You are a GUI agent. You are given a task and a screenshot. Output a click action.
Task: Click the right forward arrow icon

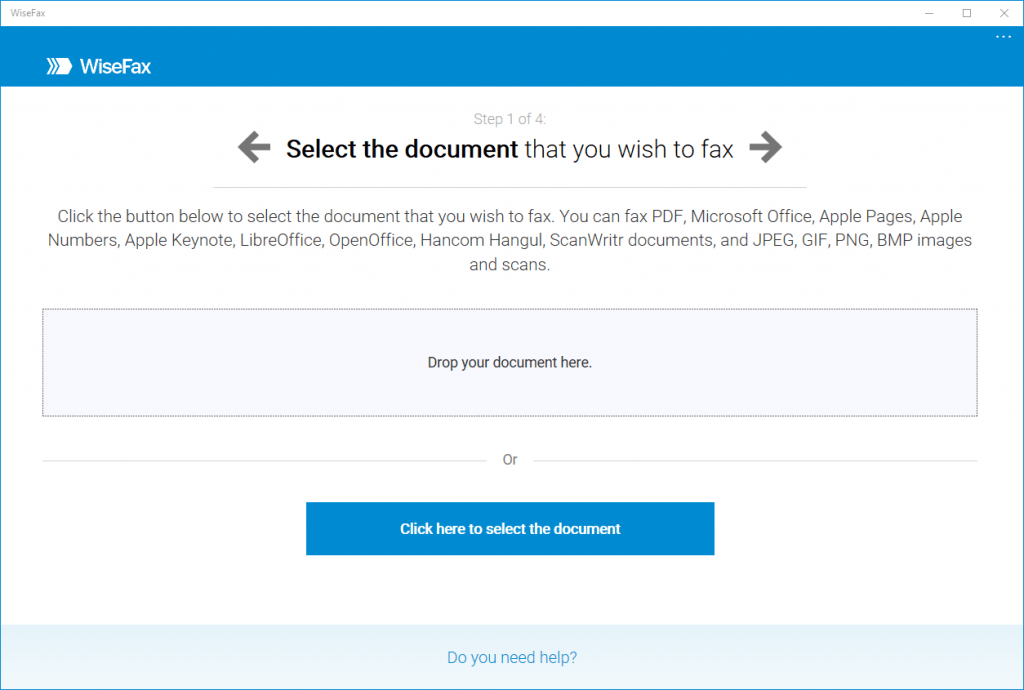(x=765, y=147)
